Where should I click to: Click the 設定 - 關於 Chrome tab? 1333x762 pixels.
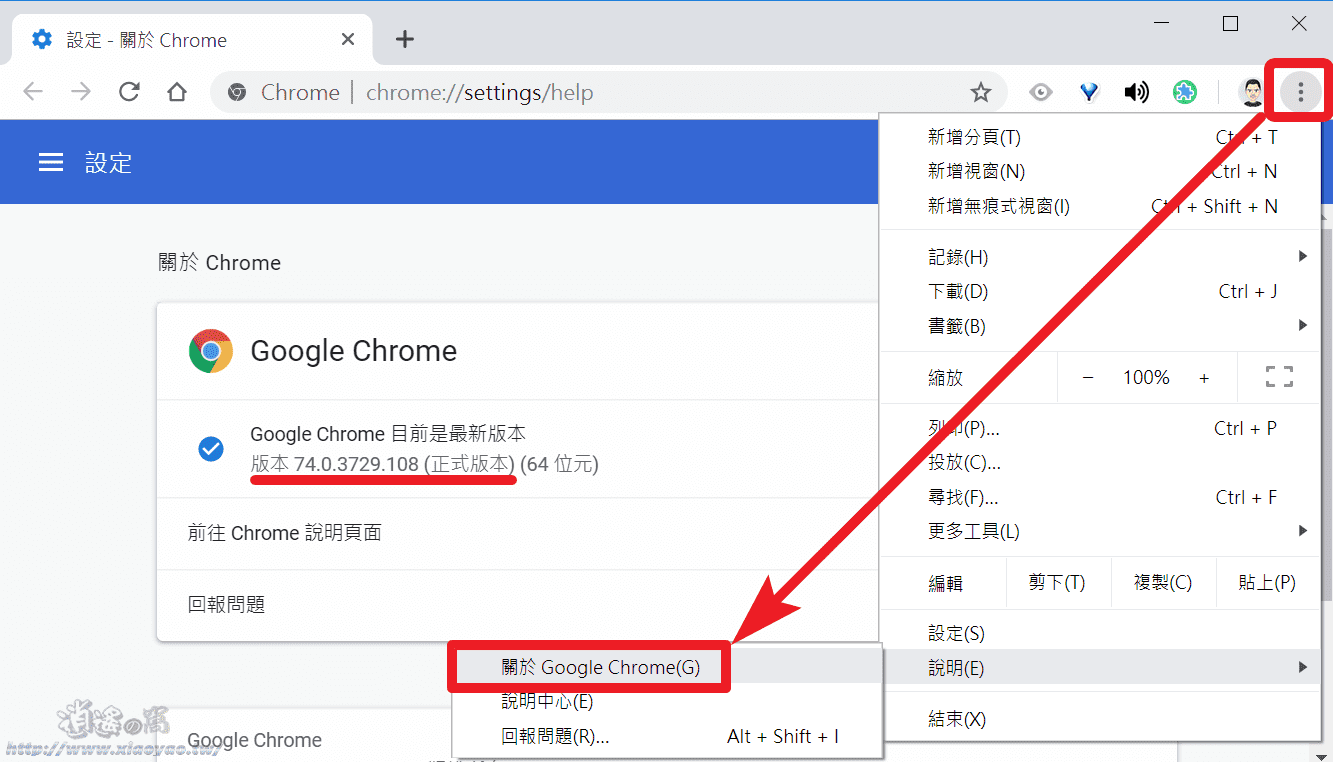point(190,40)
